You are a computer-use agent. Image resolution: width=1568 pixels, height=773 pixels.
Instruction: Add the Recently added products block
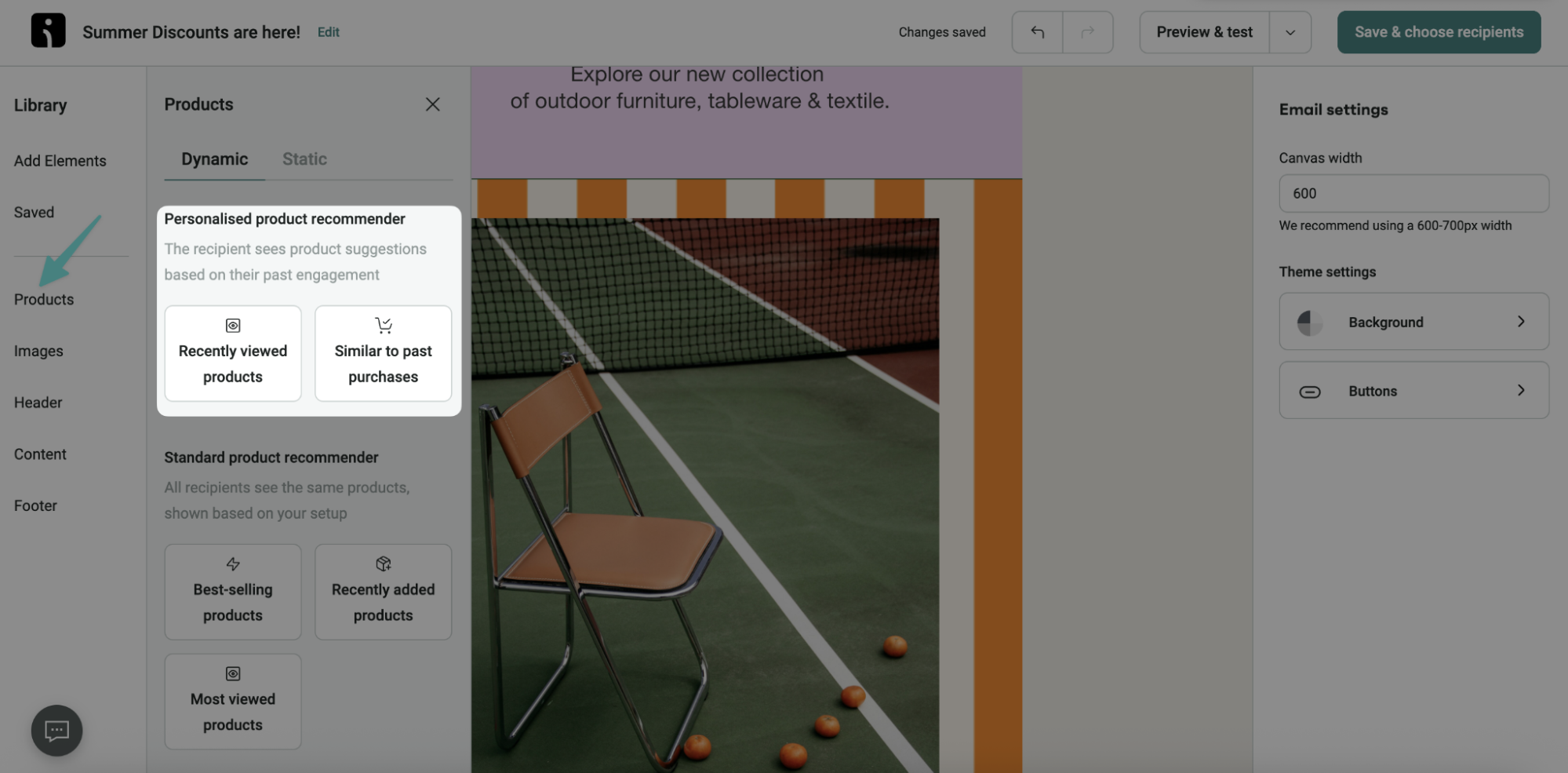[x=383, y=592]
